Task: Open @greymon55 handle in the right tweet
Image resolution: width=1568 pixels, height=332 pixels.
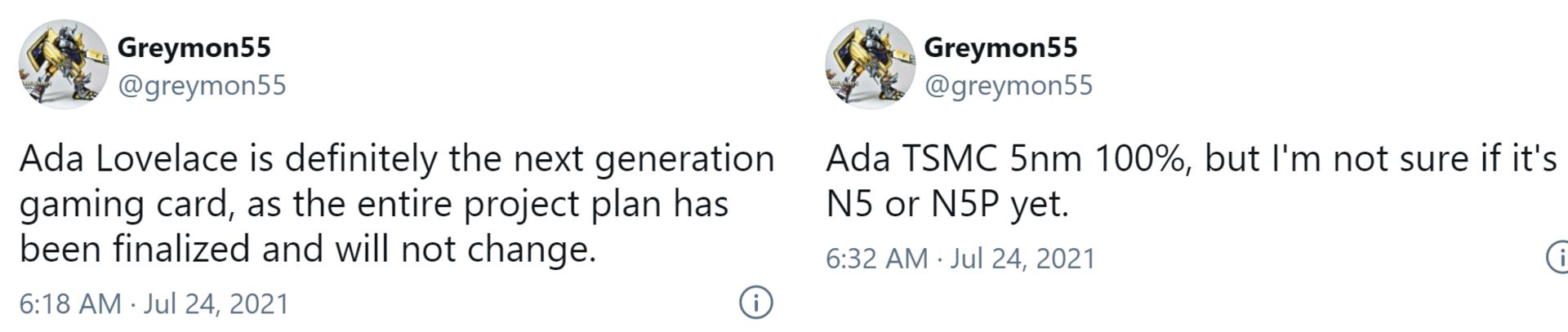Action: pyautogui.click(x=1009, y=86)
